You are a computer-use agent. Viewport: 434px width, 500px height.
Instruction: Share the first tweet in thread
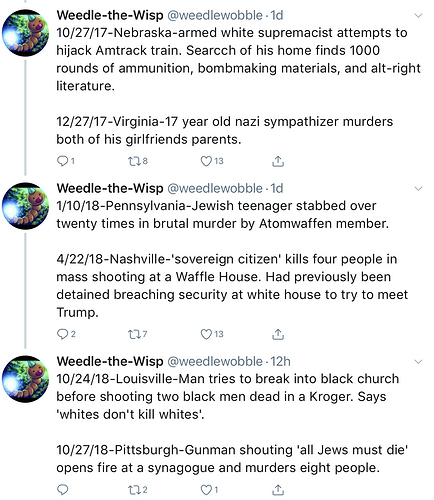pos(278,161)
